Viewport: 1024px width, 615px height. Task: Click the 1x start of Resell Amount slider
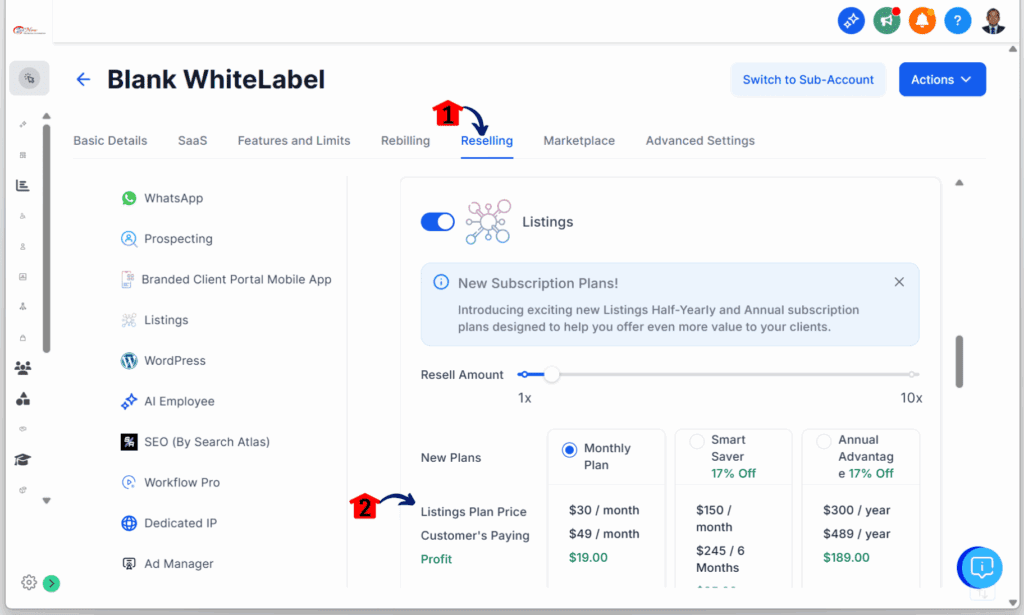[523, 375]
